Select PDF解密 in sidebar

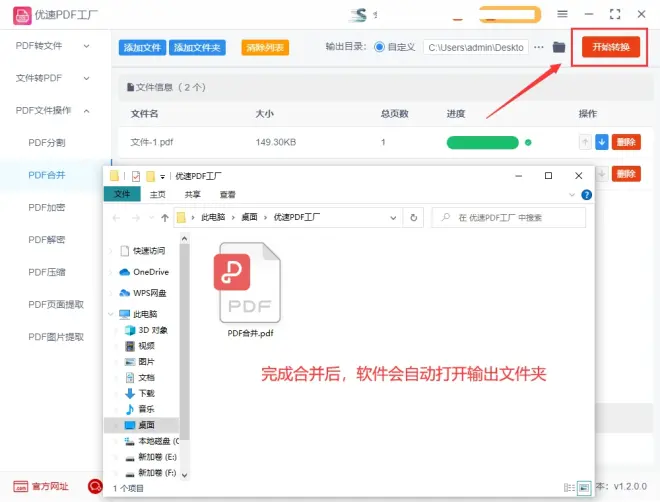click(x=47, y=240)
